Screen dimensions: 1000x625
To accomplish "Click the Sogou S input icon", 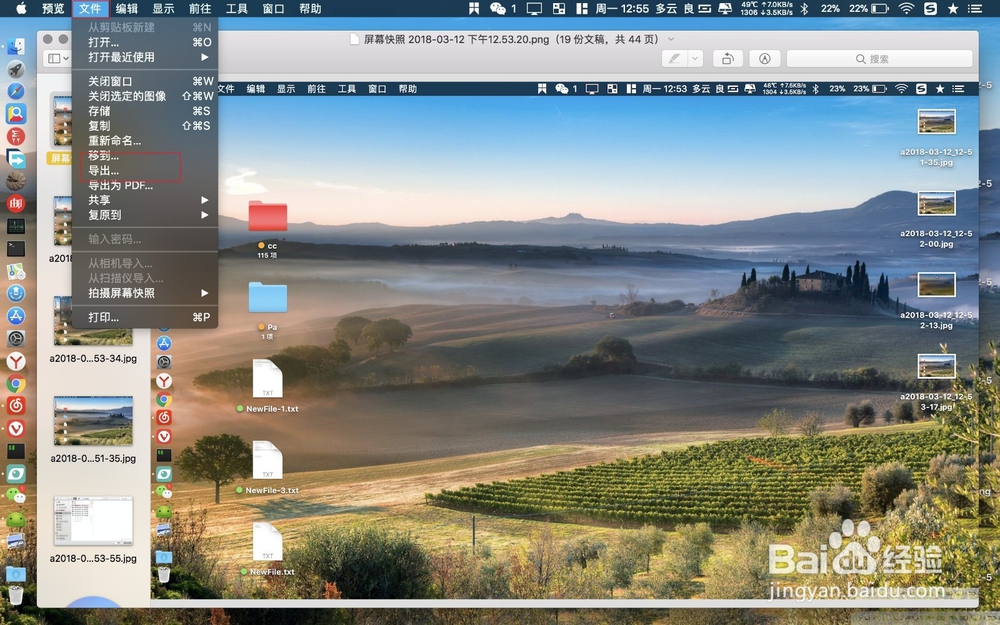I will 930,8.
